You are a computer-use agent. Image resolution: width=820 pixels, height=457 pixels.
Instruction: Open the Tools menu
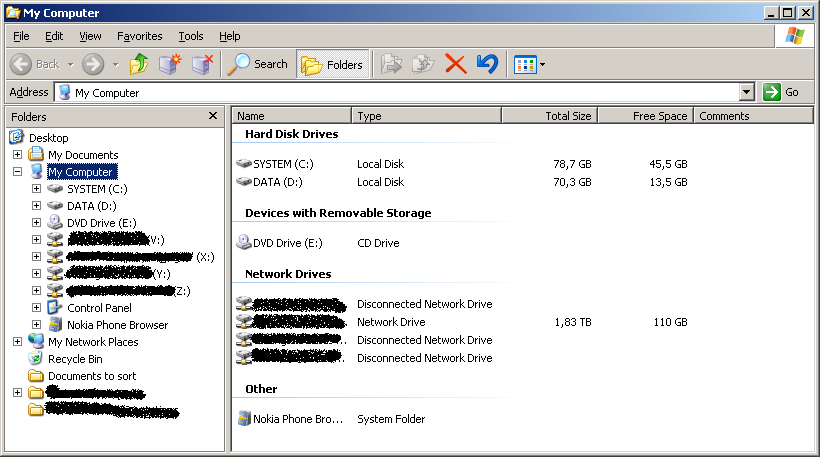click(190, 36)
